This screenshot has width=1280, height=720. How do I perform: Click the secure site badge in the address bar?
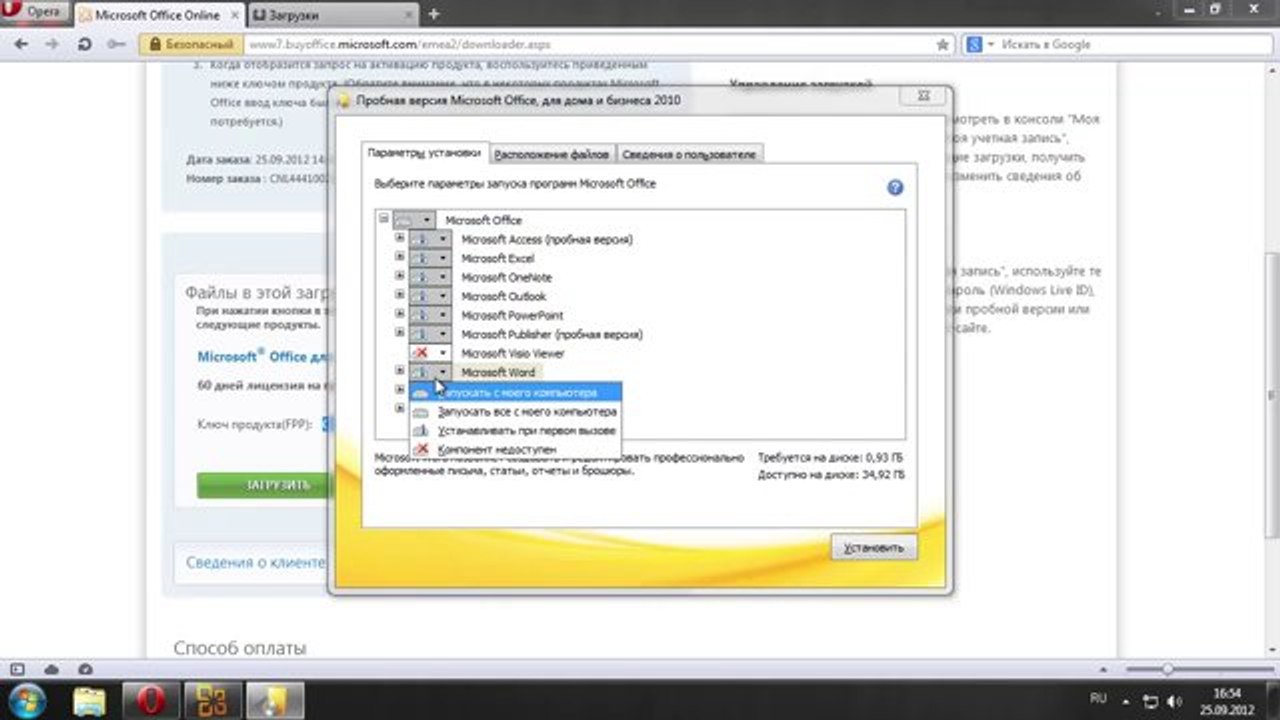[x=191, y=45]
